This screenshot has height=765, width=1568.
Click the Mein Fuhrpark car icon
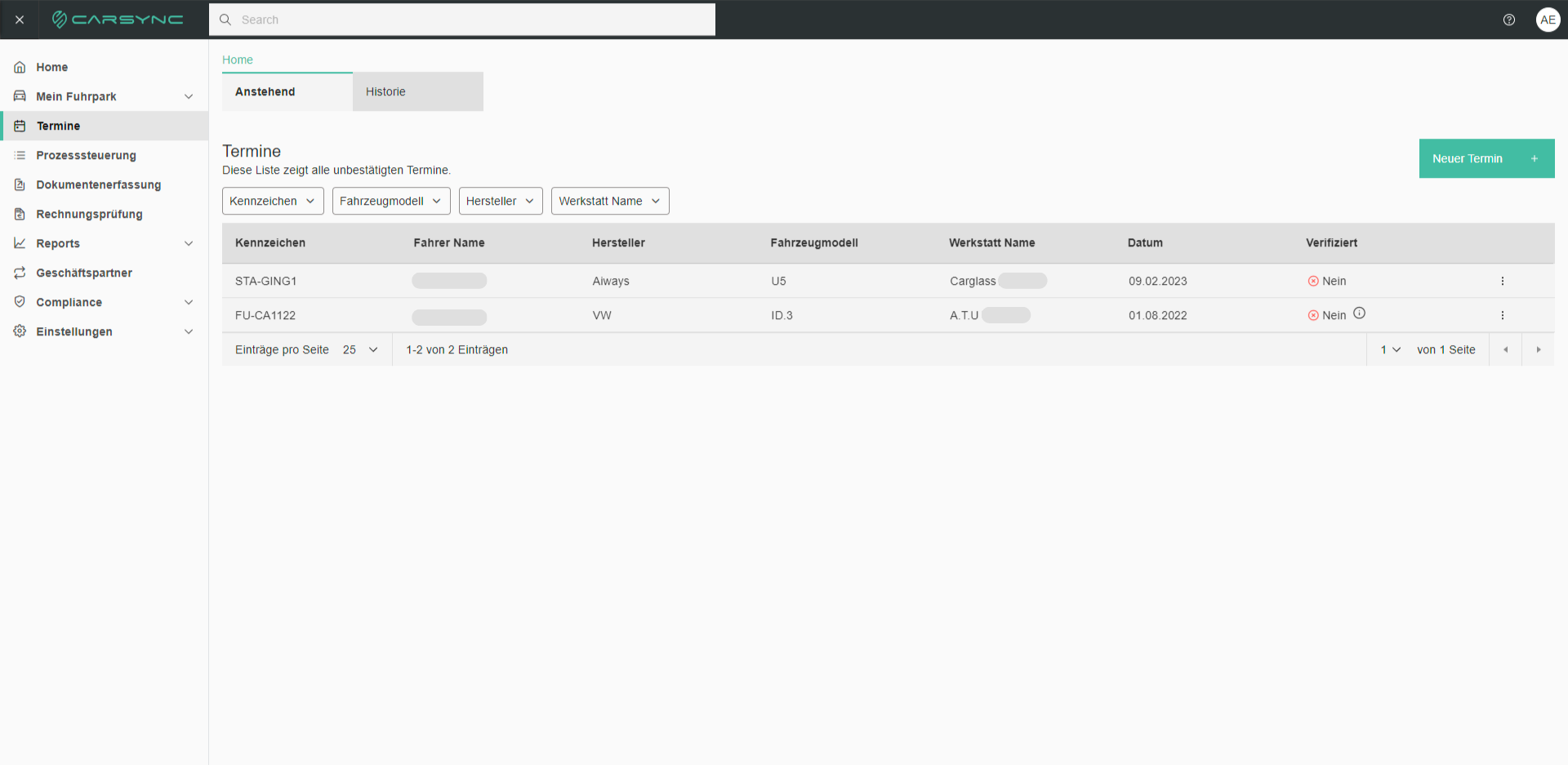click(x=20, y=96)
